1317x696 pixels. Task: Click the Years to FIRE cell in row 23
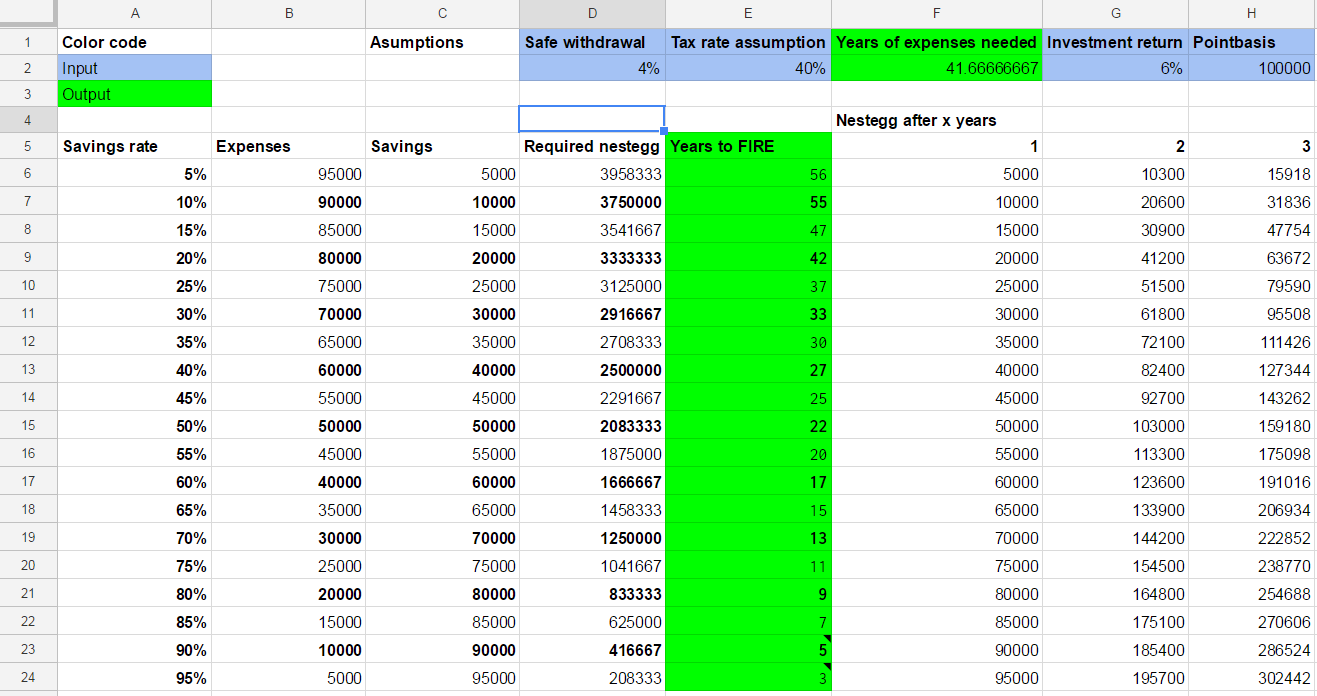[x=748, y=650]
